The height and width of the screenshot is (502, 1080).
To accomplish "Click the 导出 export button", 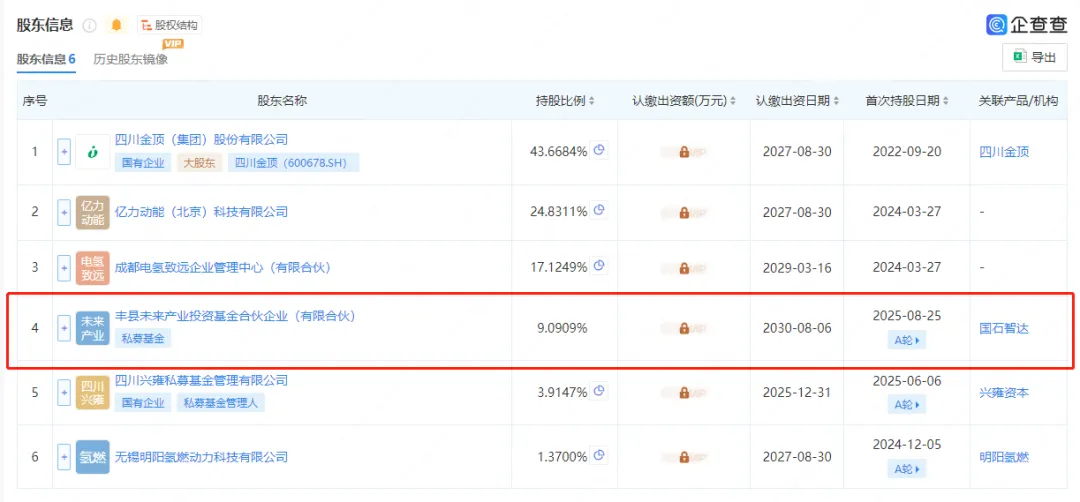I will [x=1034, y=57].
